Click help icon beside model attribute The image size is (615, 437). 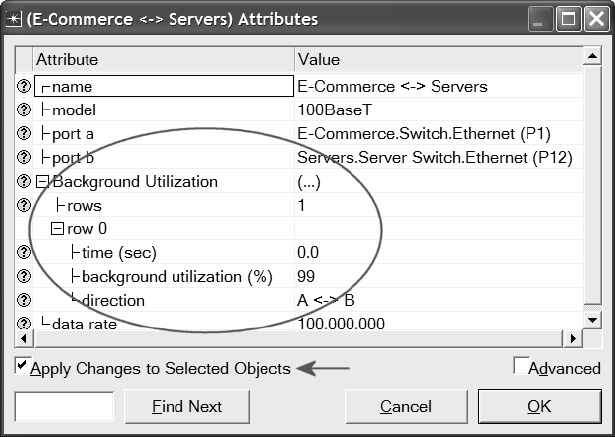coord(24,110)
